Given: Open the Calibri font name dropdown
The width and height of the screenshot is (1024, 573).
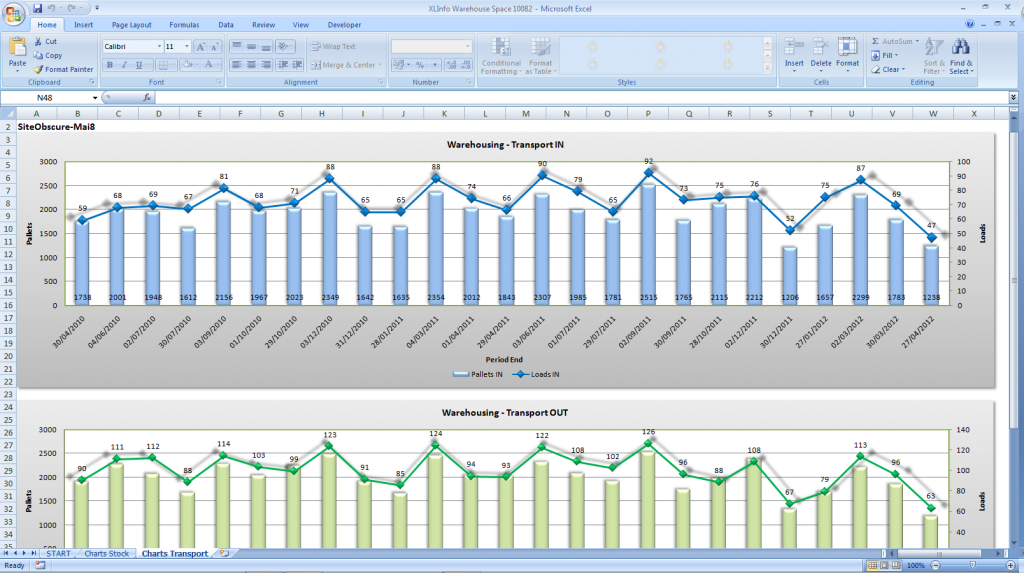Looking at the screenshot, I should tap(159, 46).
